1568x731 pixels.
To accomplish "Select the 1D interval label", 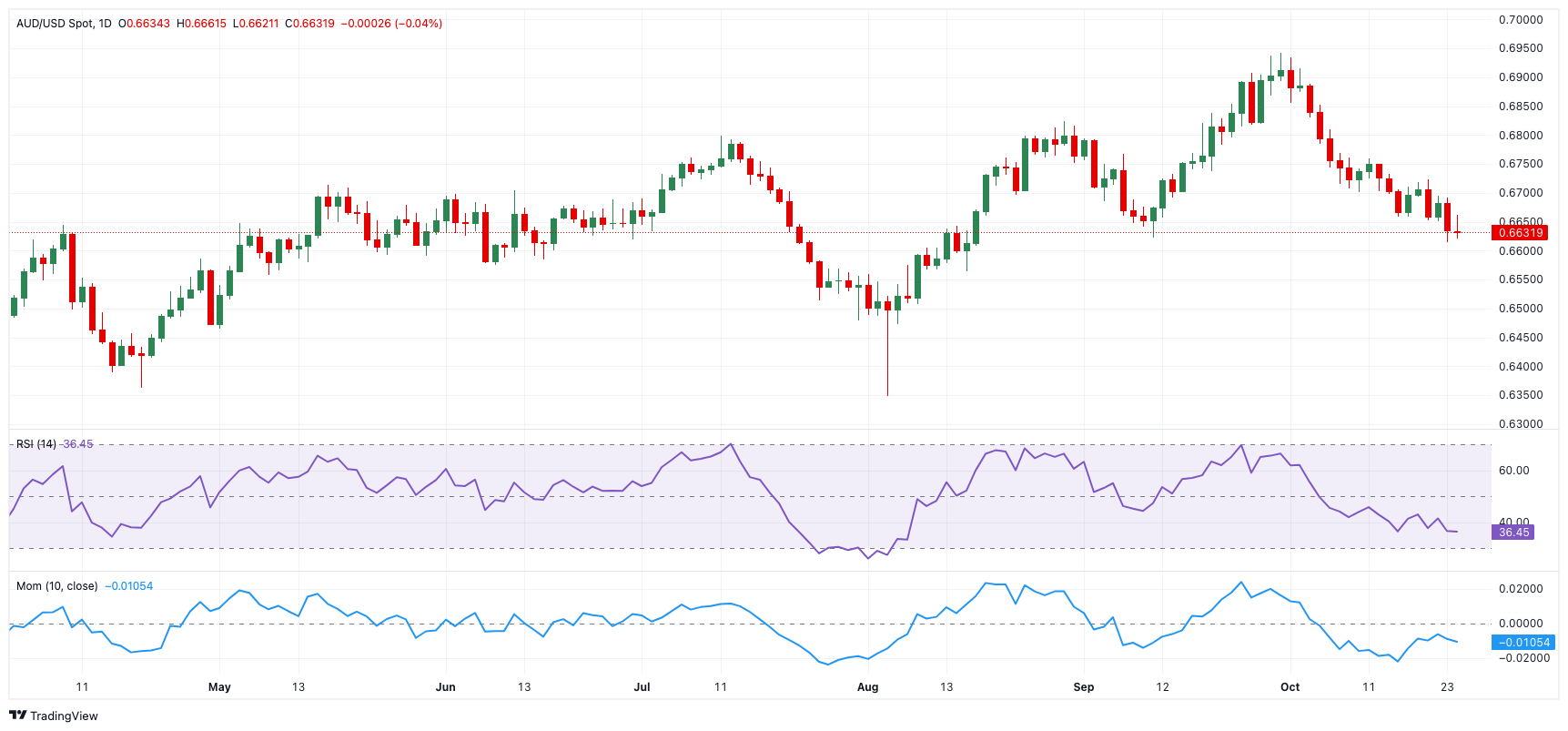I will click(x=105, y=24).
